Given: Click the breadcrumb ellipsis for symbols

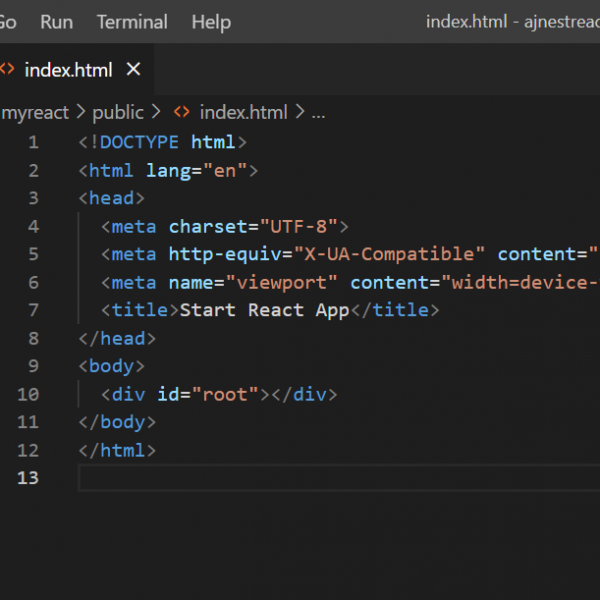Looking at the screenshot, I should pyautogui.click(x=319, y=113).
